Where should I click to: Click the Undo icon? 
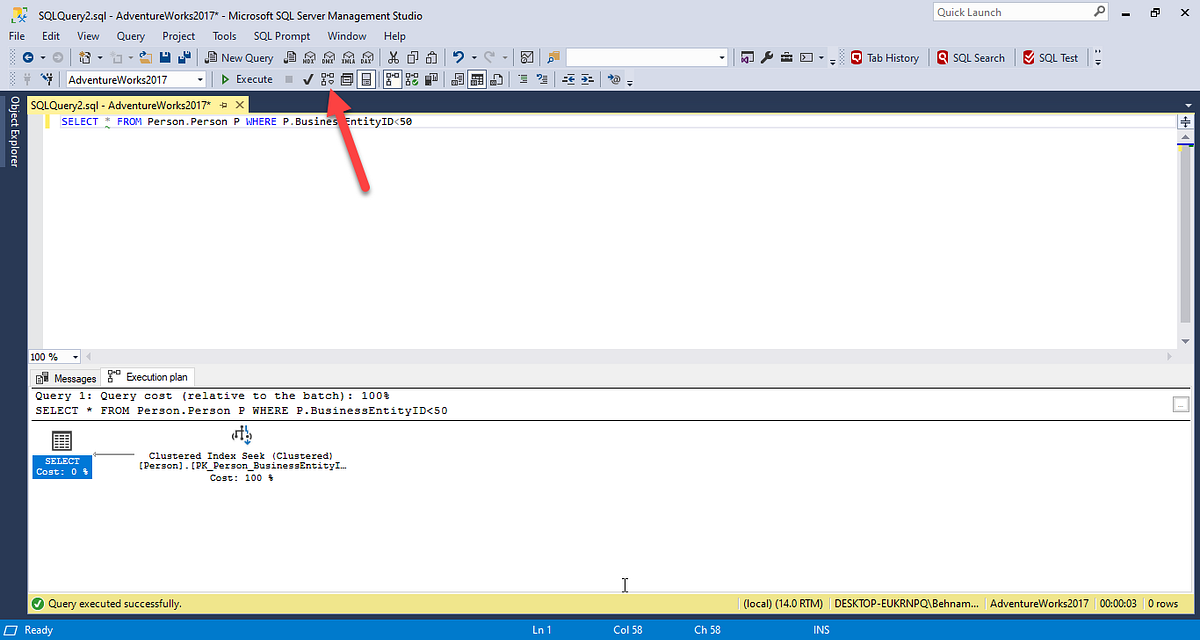tap(460, 57)
